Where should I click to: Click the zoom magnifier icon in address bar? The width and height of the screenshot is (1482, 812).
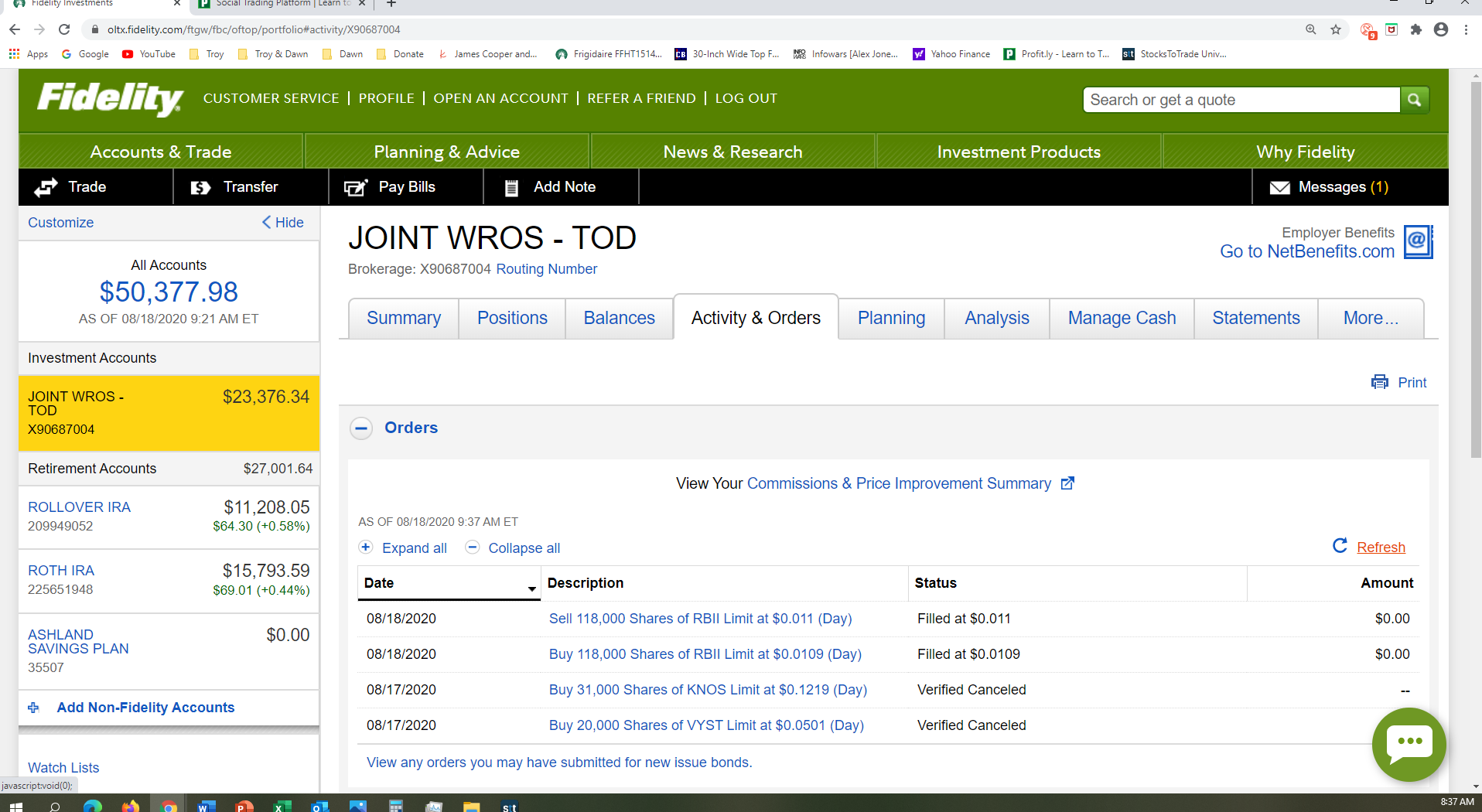1311,29
